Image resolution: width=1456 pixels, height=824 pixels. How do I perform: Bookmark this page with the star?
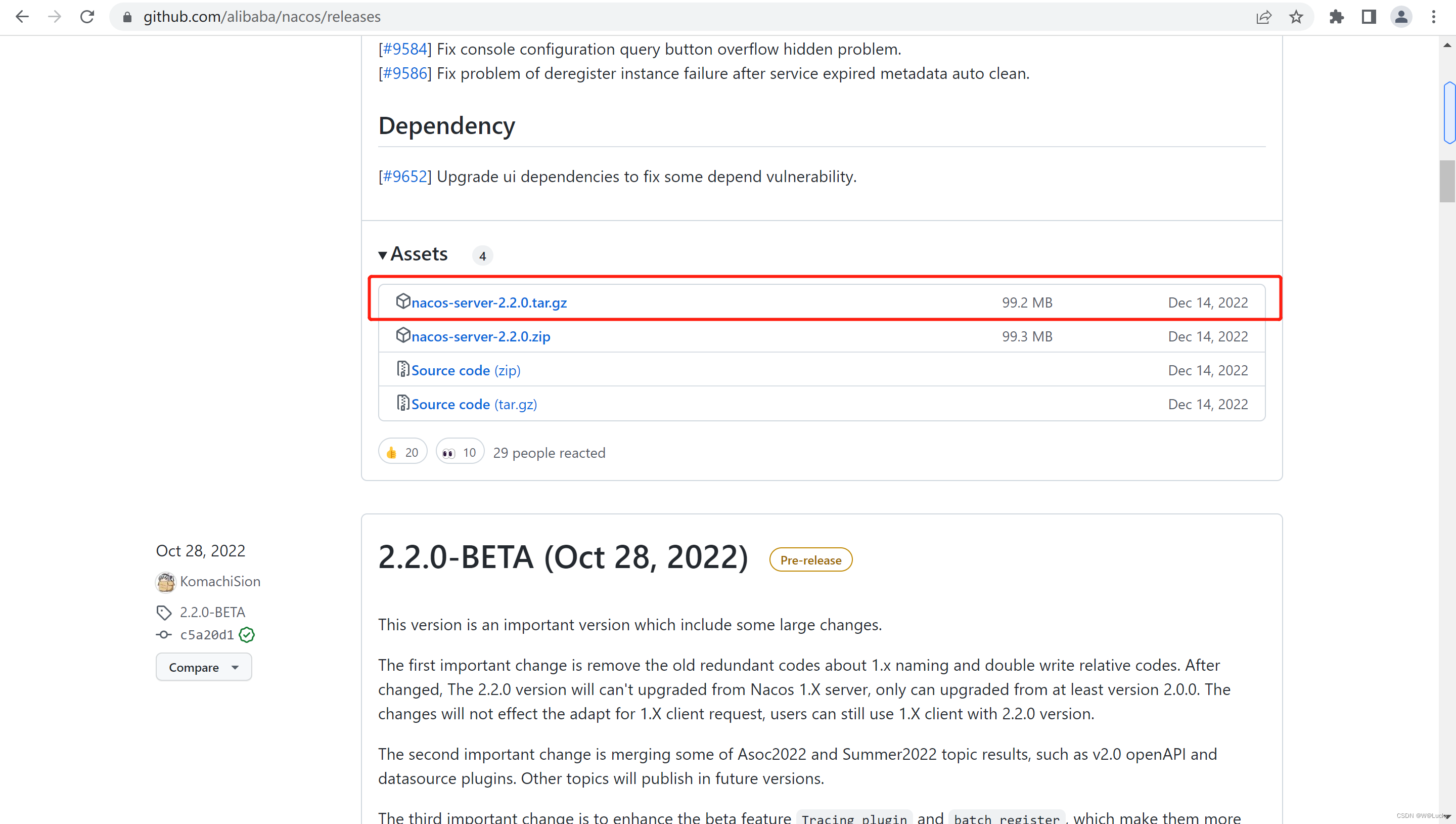click(1295, 17)
